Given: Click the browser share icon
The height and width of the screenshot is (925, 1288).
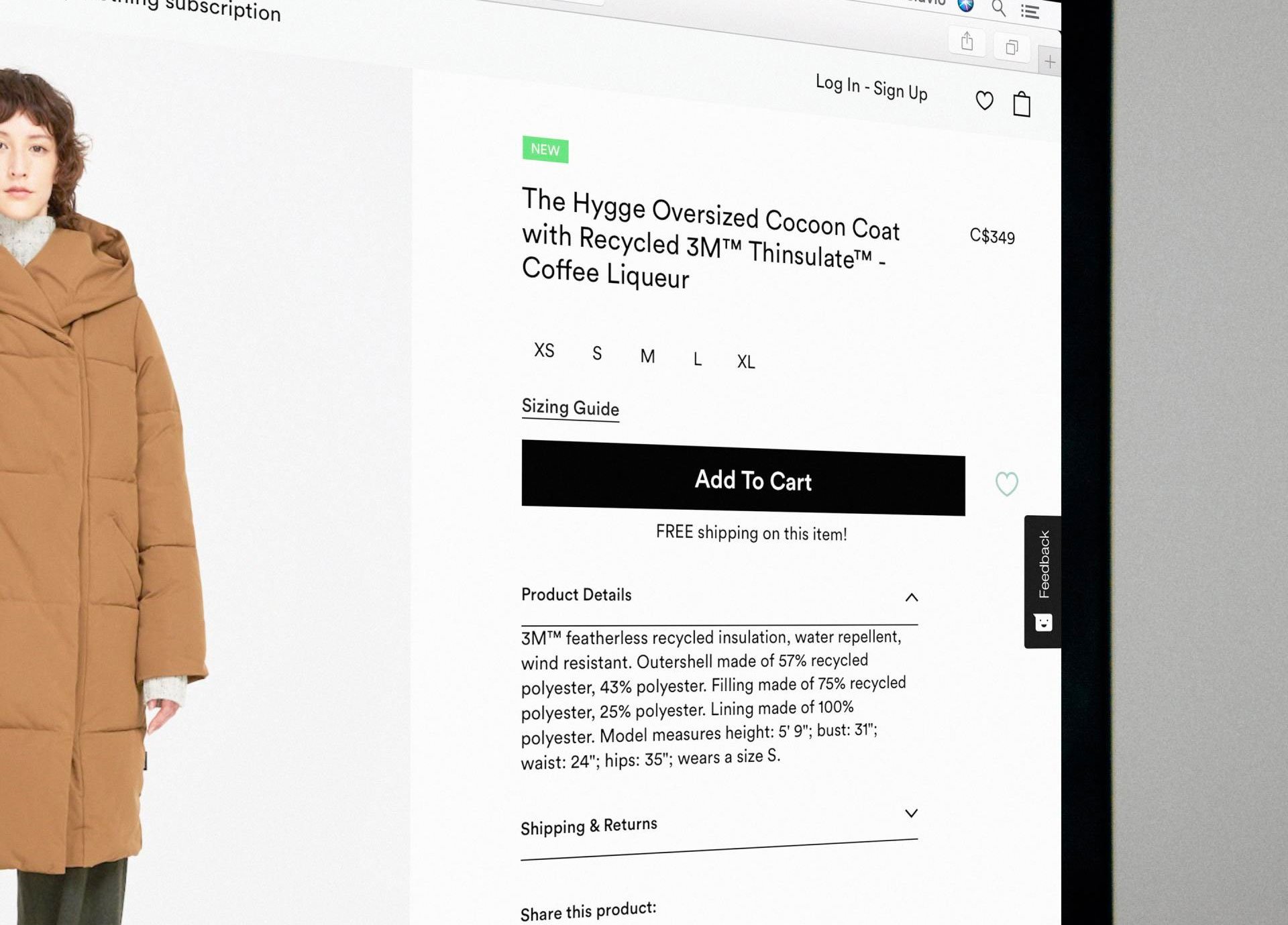Looking at the screenshot, I should (967, 41).
